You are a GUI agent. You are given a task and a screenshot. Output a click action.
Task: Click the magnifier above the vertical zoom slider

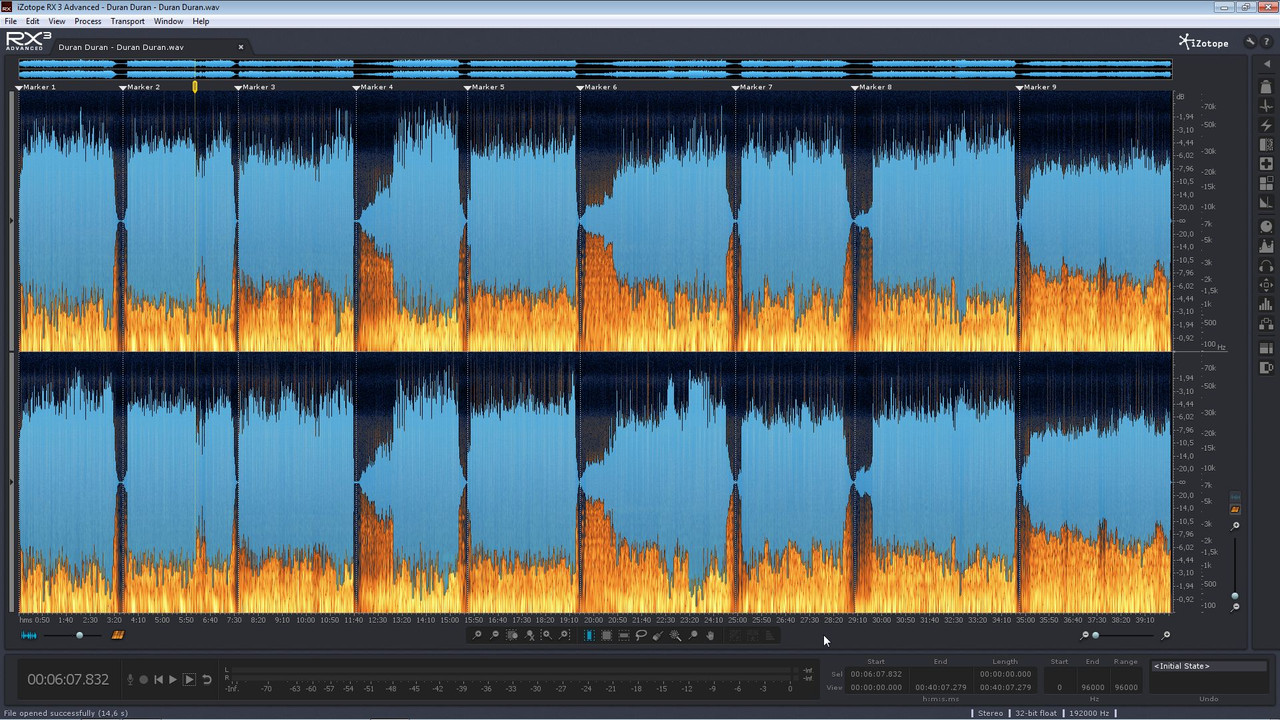1235,526
